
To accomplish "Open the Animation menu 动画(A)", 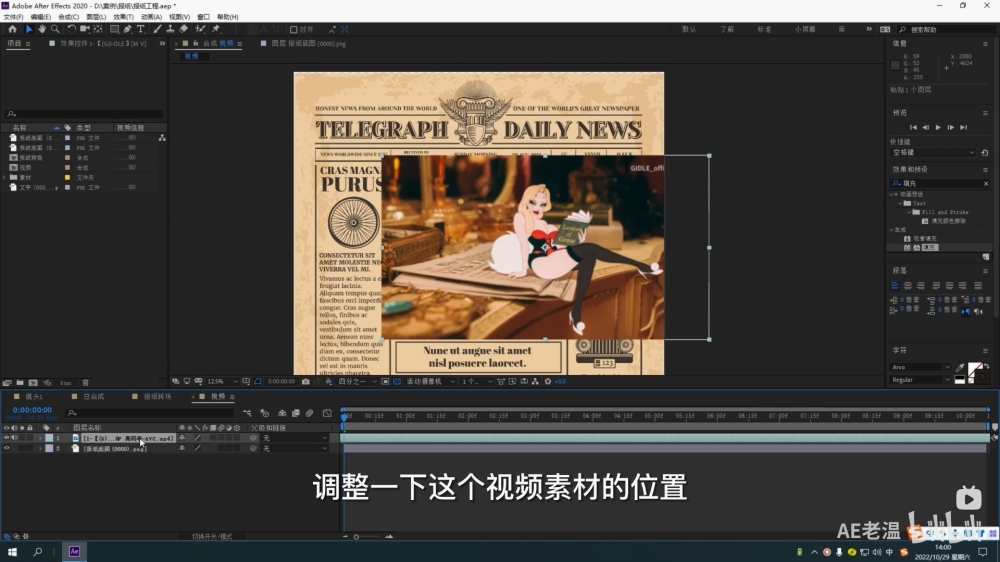I will (x=151, y=17).
